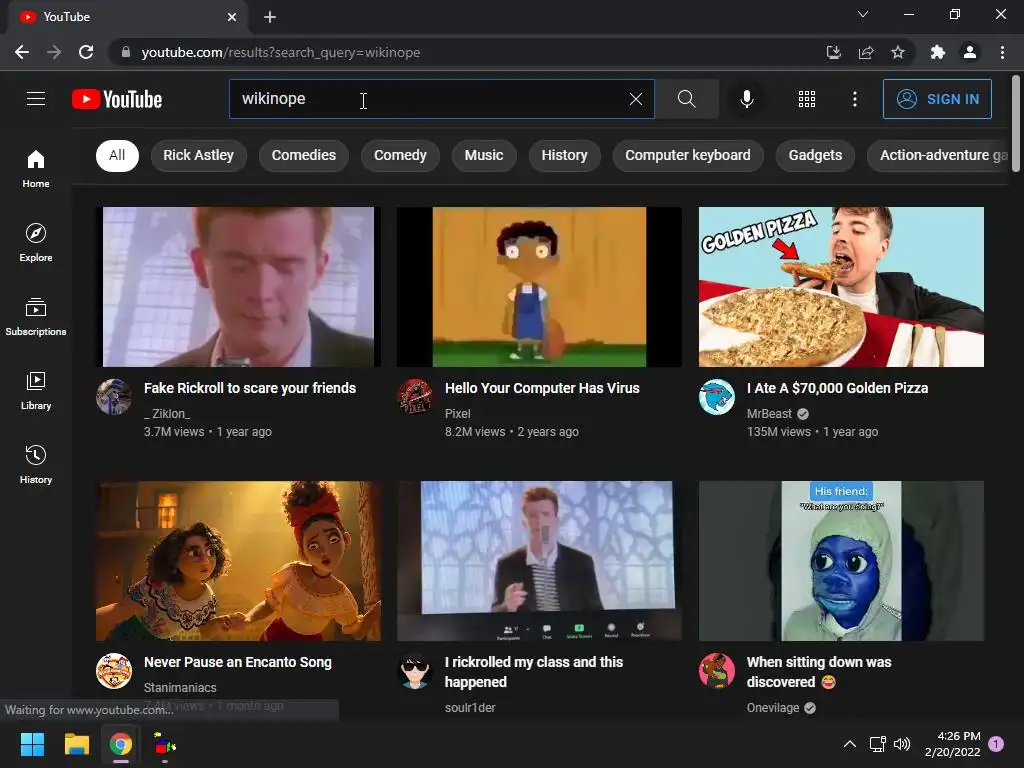This screenshot has height=768, width=1024.
Task: Click the YouTube logo
Action: point(117,99)
